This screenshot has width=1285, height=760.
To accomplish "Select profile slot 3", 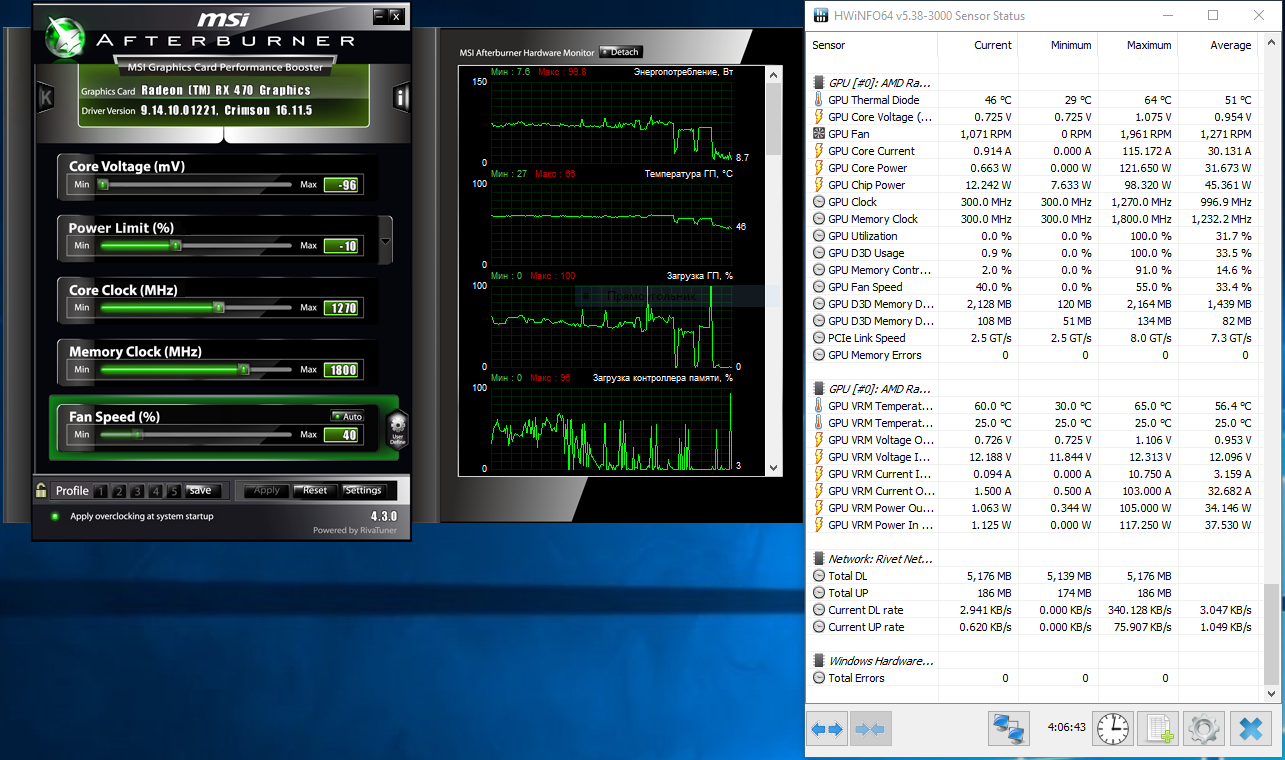I will tap(137, 491).
